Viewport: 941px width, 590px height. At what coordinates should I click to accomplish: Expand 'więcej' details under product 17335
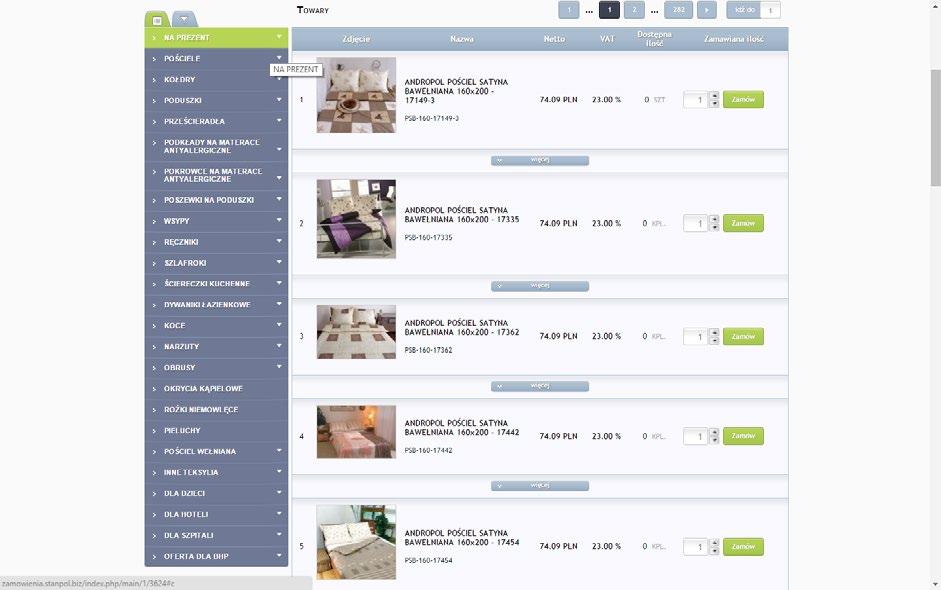tap(540, 286)
